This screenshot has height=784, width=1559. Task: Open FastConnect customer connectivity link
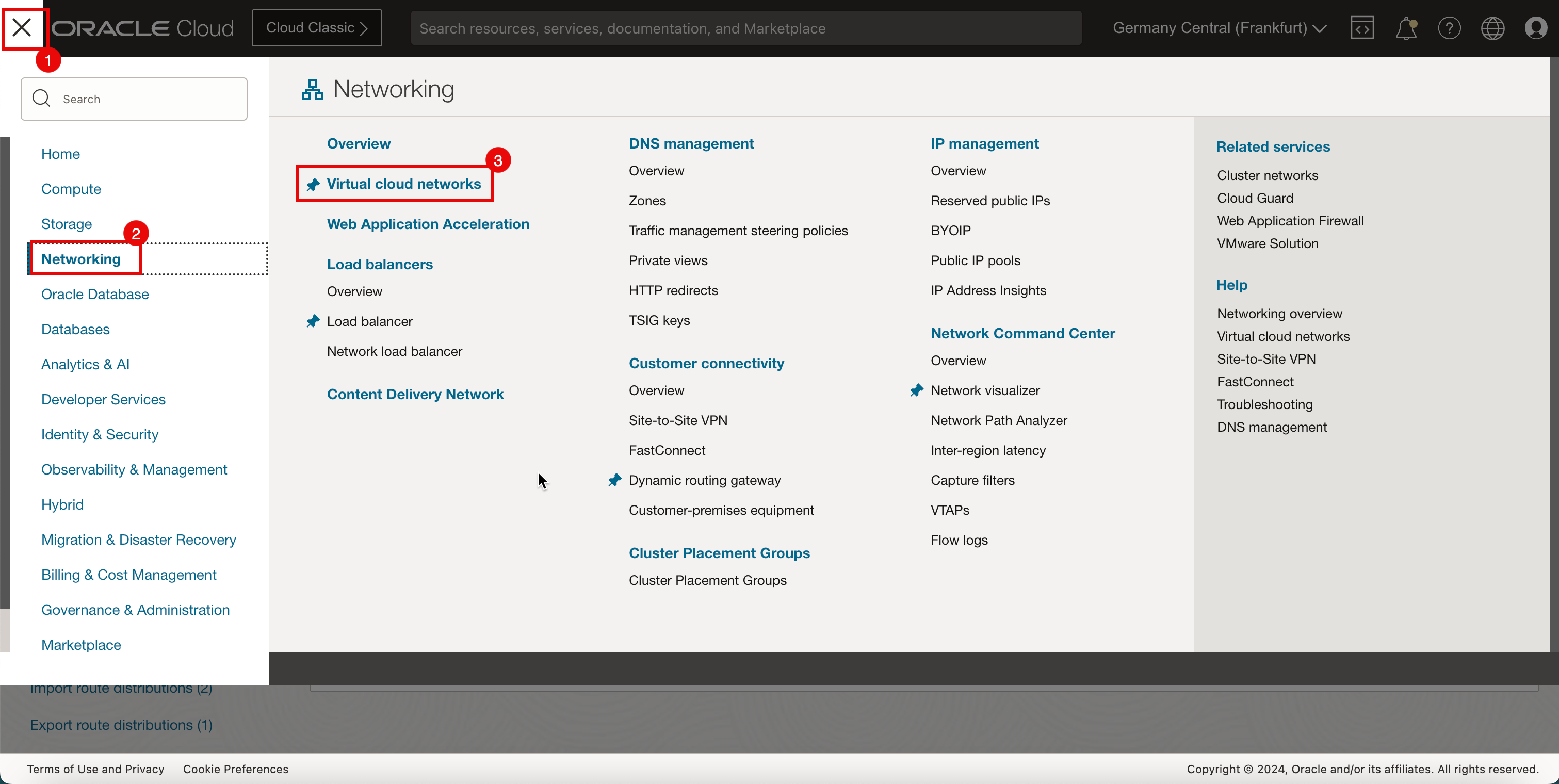[666, 449]
